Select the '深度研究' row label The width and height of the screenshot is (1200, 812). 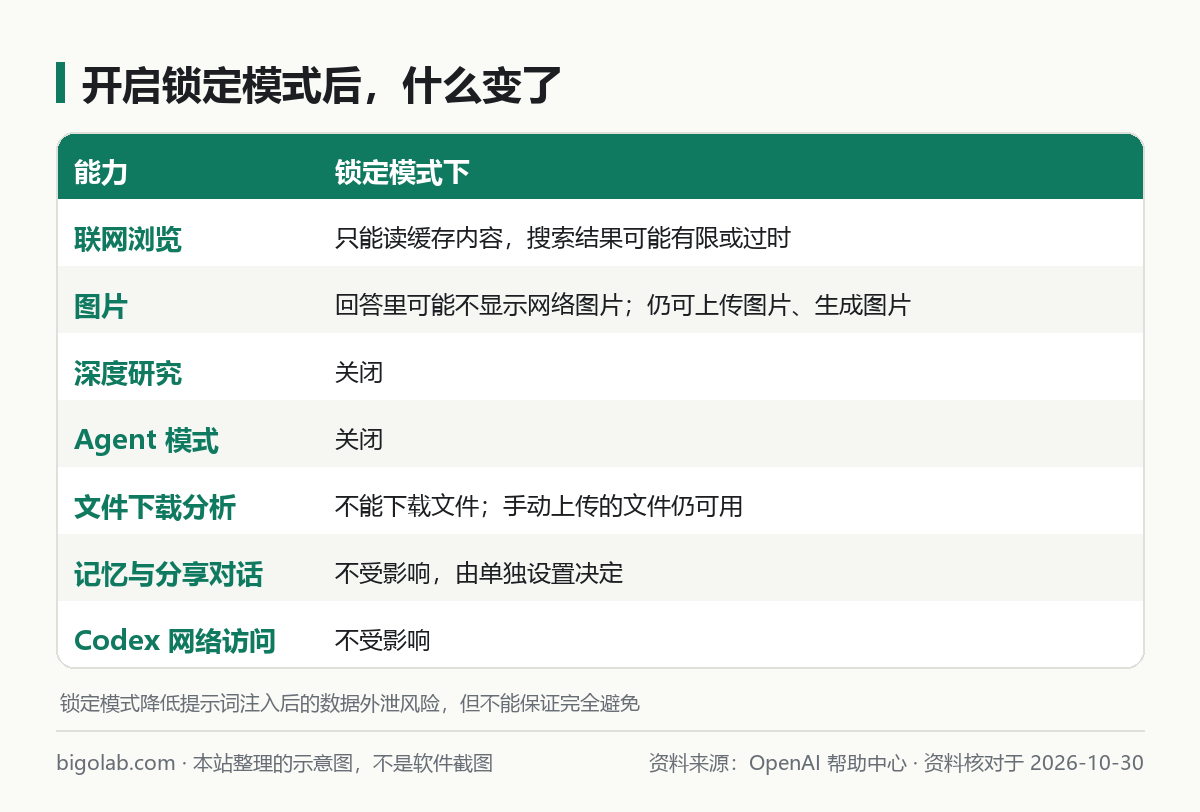click(x=128, y=374)
